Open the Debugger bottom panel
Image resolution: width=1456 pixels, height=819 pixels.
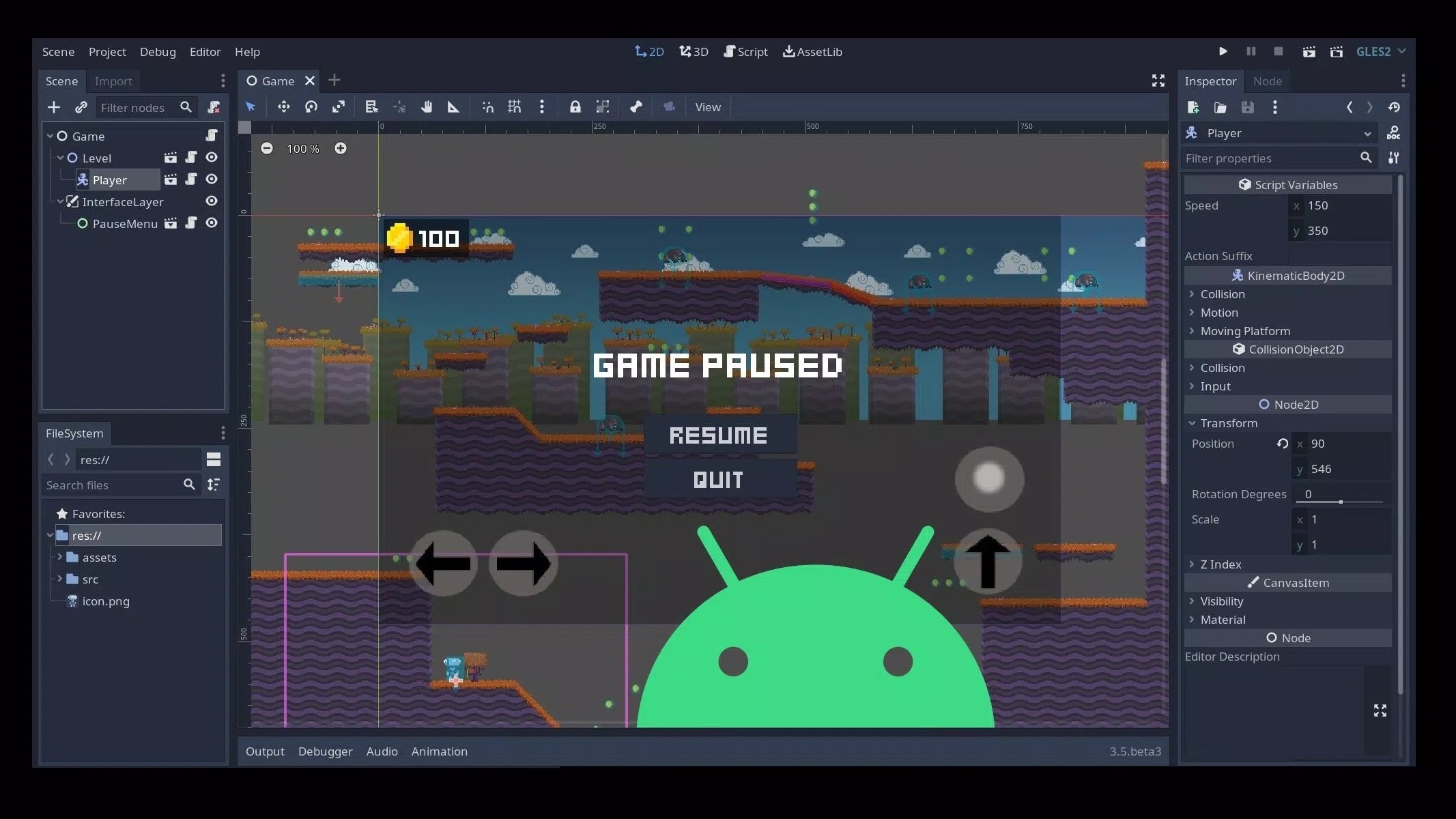click(x=325, y=751)
